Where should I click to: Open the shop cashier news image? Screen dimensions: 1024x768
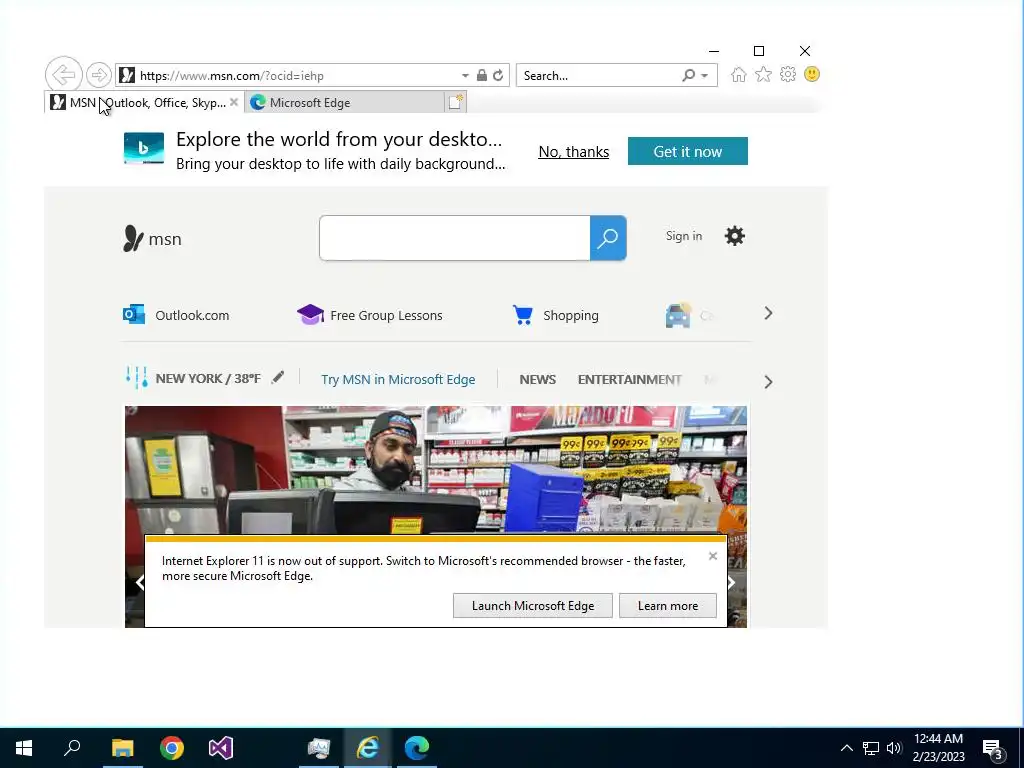[436, 470]
